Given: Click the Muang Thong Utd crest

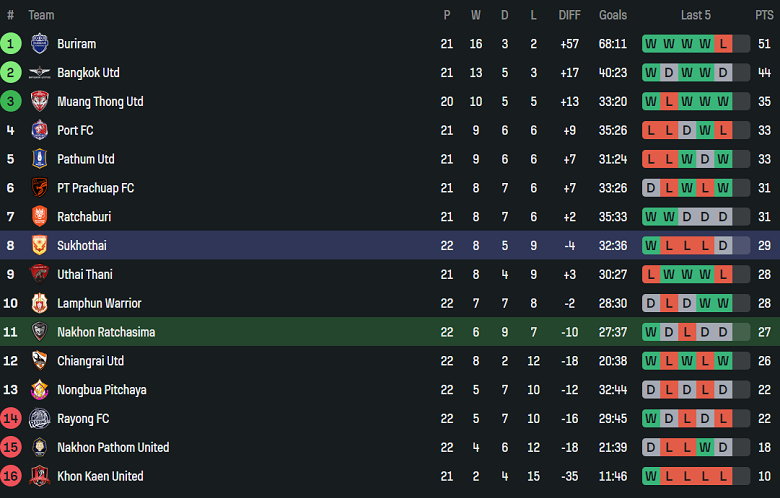Looking at the screenshot, I should tap(39, 101).
